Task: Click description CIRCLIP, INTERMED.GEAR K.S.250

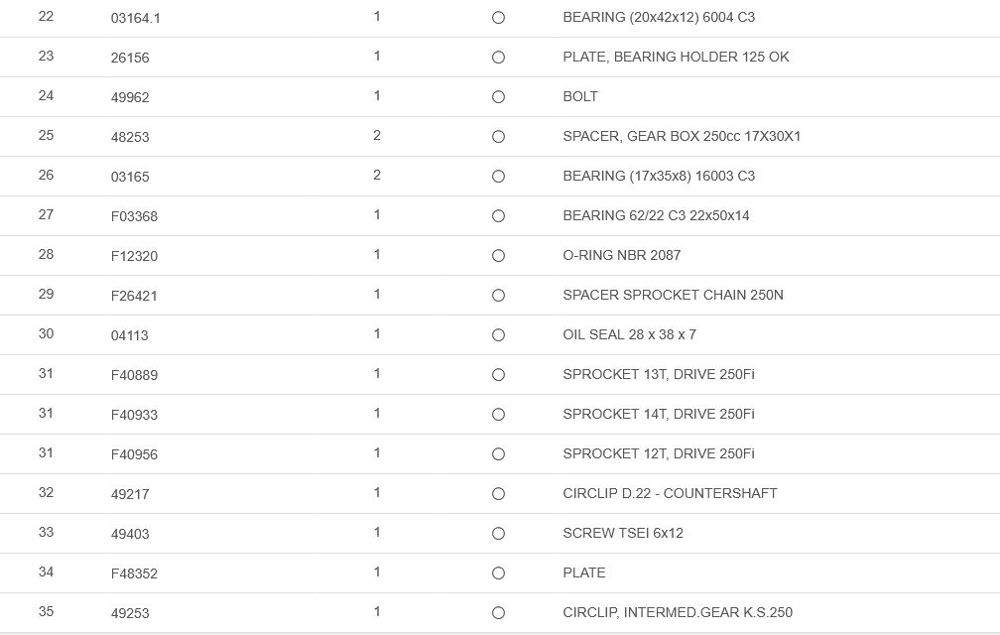Action: pyautogui.click(x=677, y=612)
